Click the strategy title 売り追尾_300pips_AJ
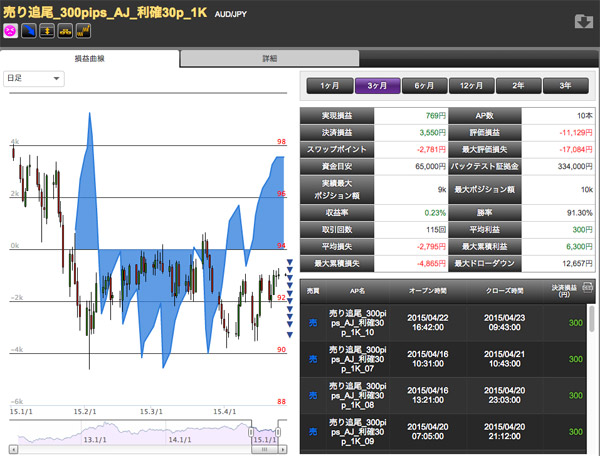 [105, 12]
